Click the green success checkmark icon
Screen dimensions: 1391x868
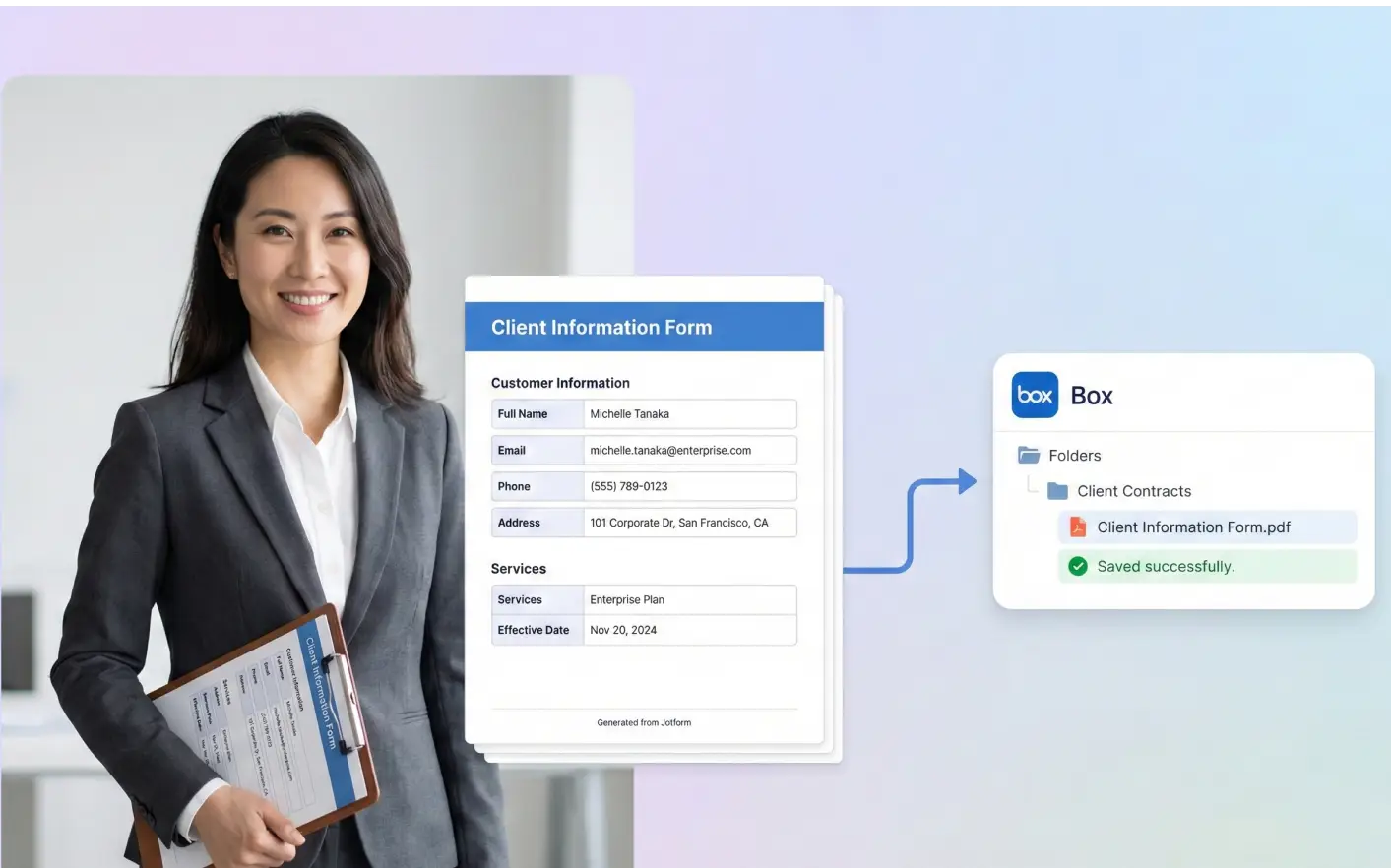pos(1078,566)
